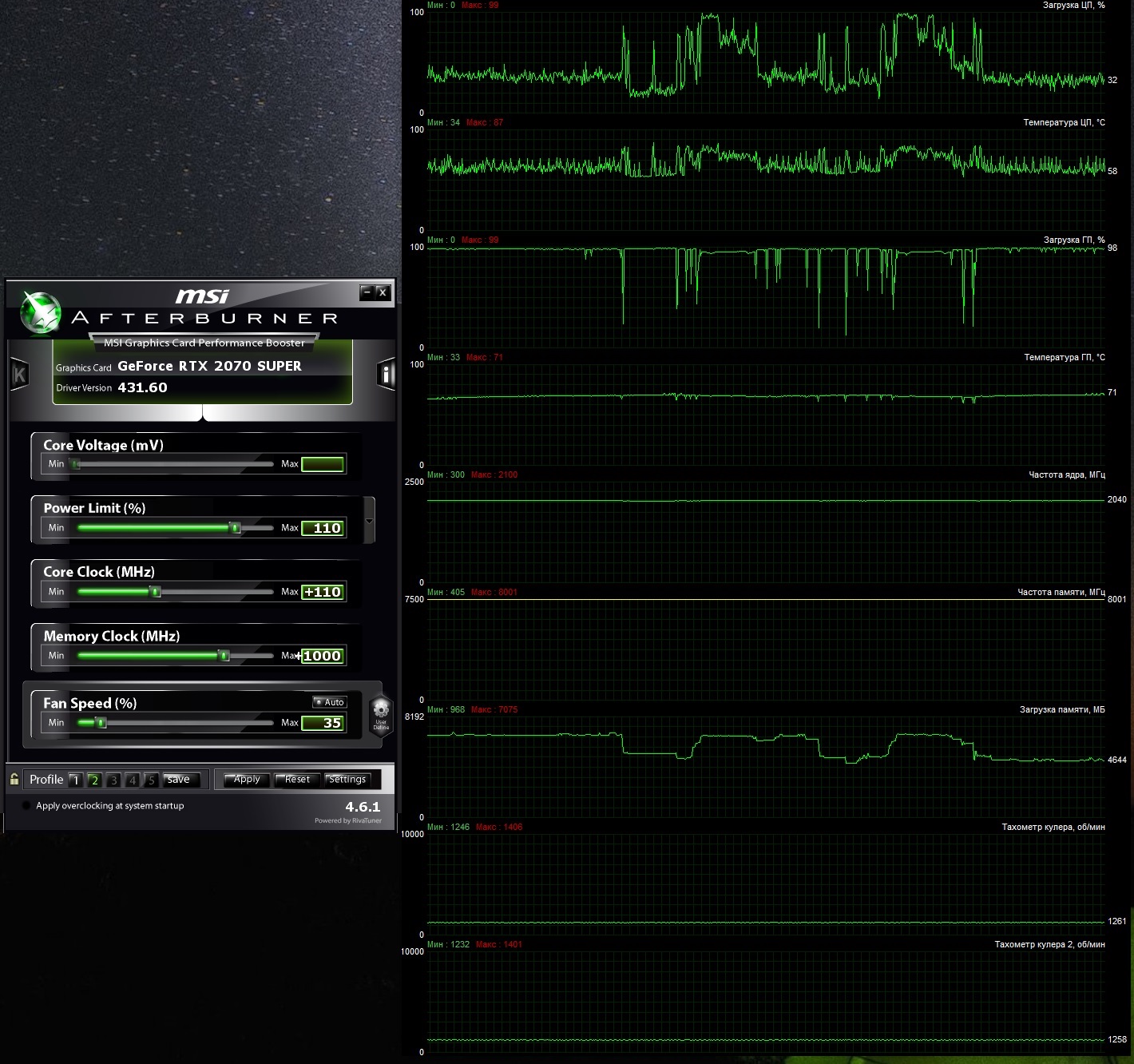Click the 'Power Limit (%)' heading
This screenshot has height=1064, width=1134.
(x=94, y=508)
